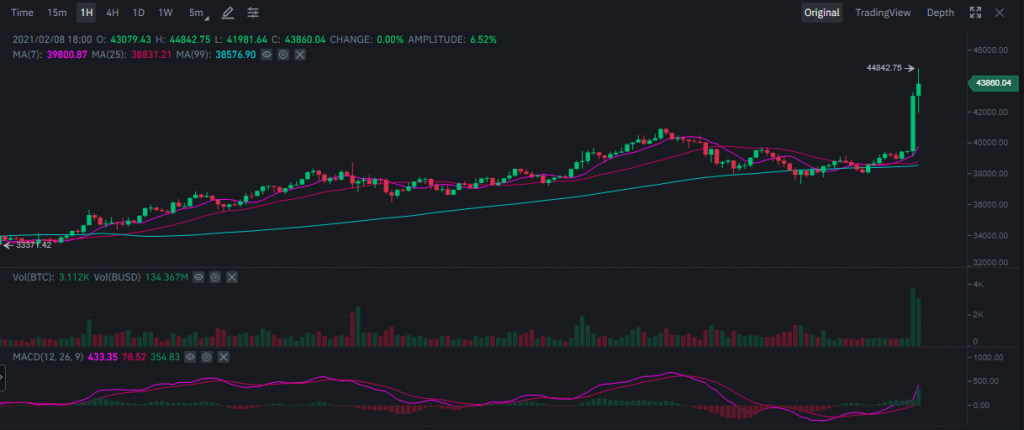Open the indicator settings sliders icon
1024x430 pixels.
click(x=253, y=13)
